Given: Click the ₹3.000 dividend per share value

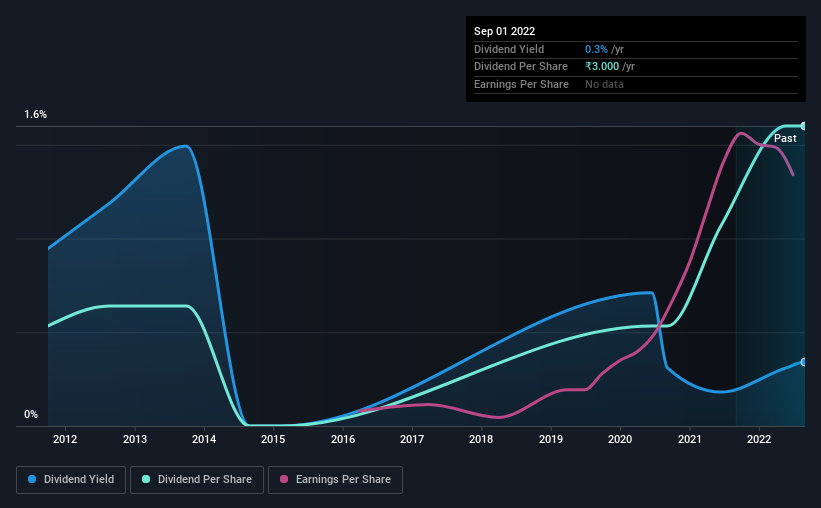Looking at the screenshot, I should pyautogui.click(x=602, y=67).
